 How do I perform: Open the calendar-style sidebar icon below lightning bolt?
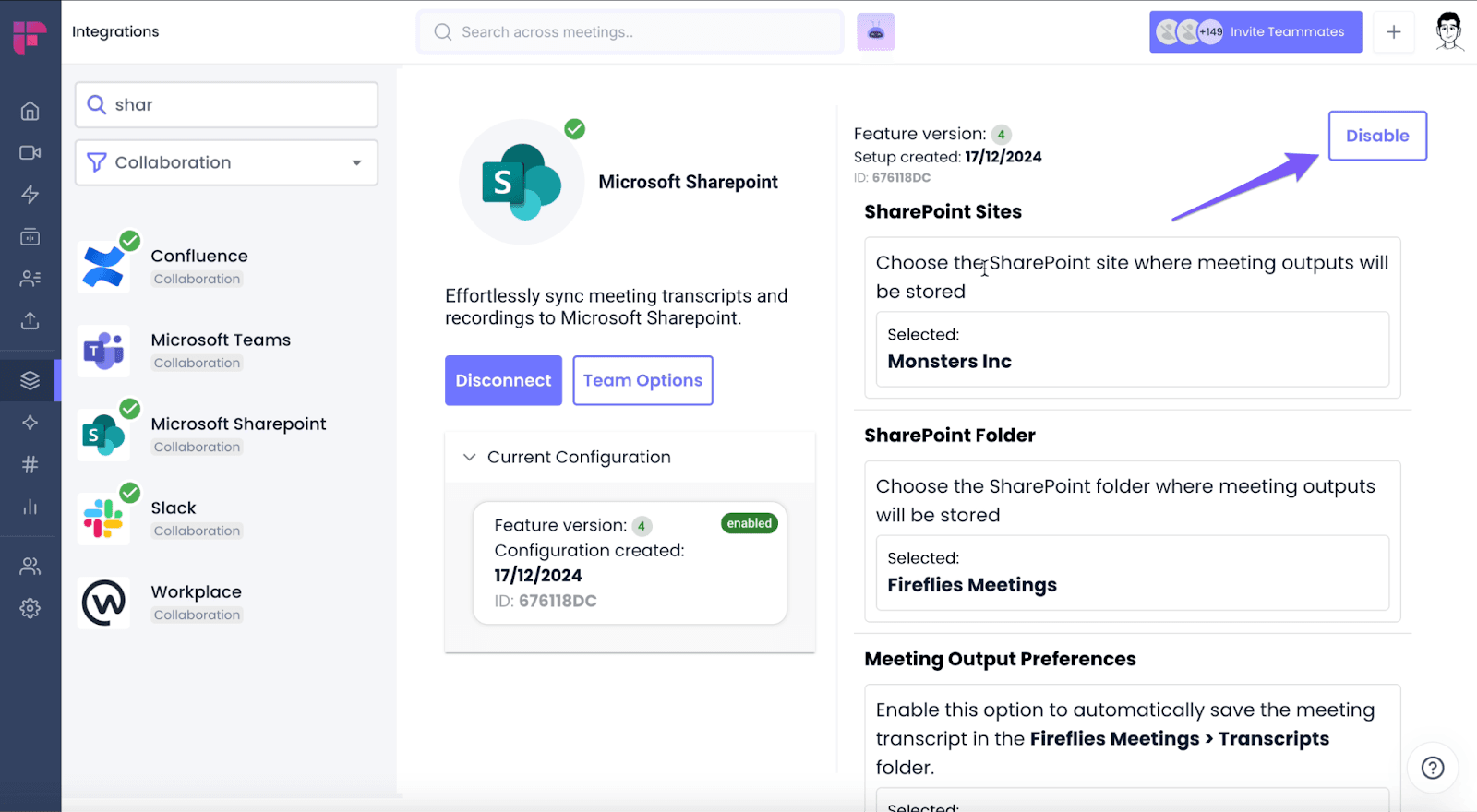point(30,237)
